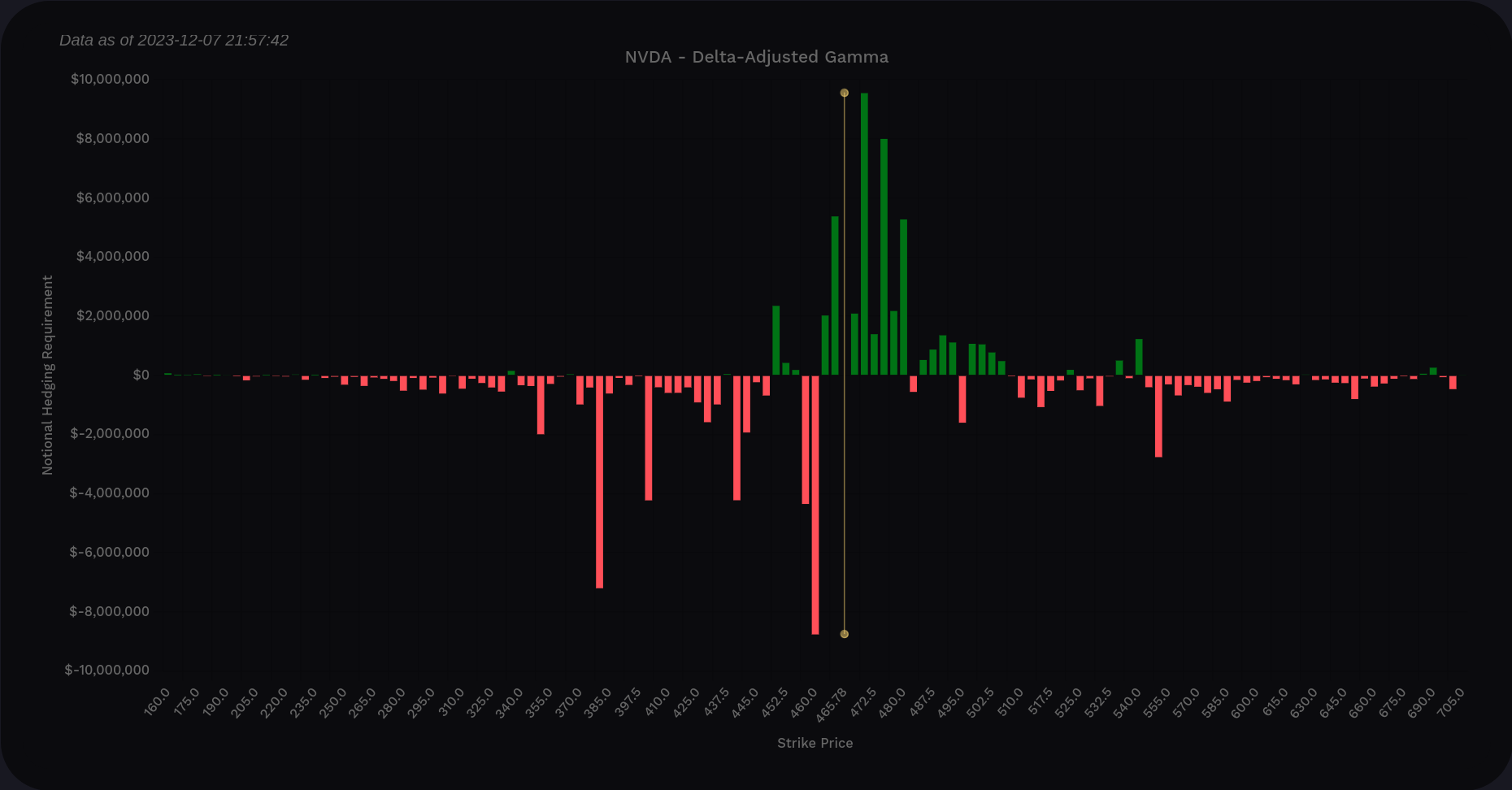Click the 540.0 strike tick label
This screenshot has width=1512, height=790.
[x=1127, y=701]
